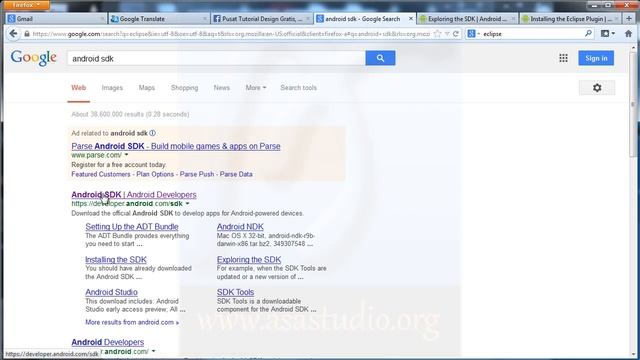
Task: Open the Firefox home page icon
Action: point(629,34)
